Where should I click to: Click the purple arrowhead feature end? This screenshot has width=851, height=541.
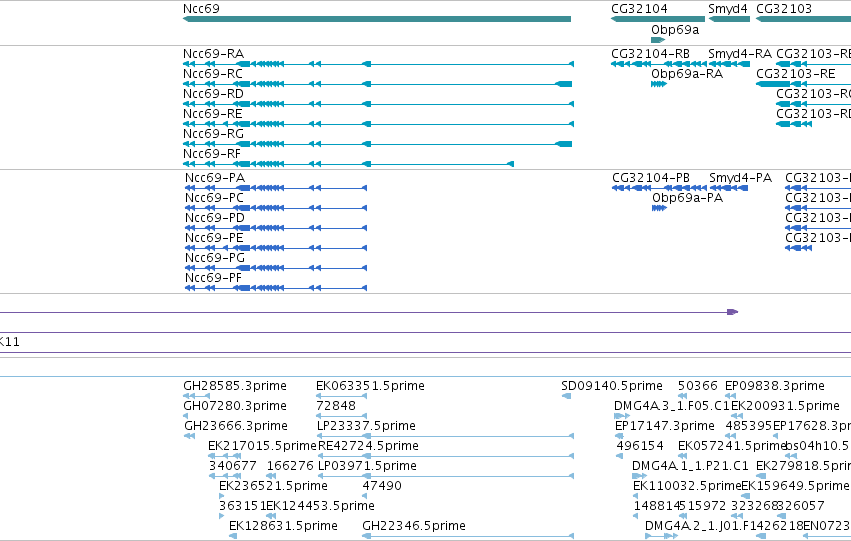(733, 312)
